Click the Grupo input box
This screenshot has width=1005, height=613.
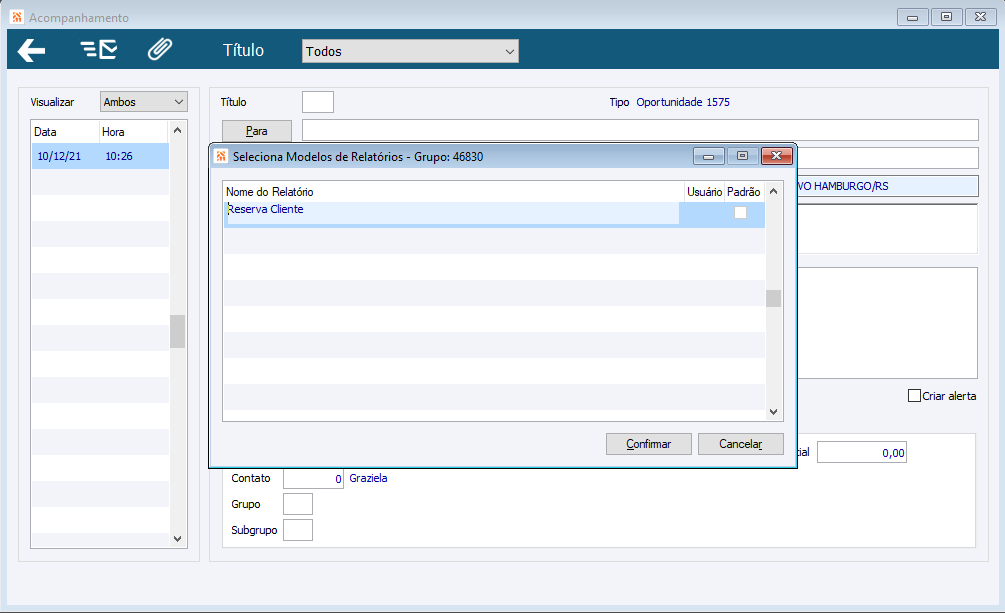point(298,504)
